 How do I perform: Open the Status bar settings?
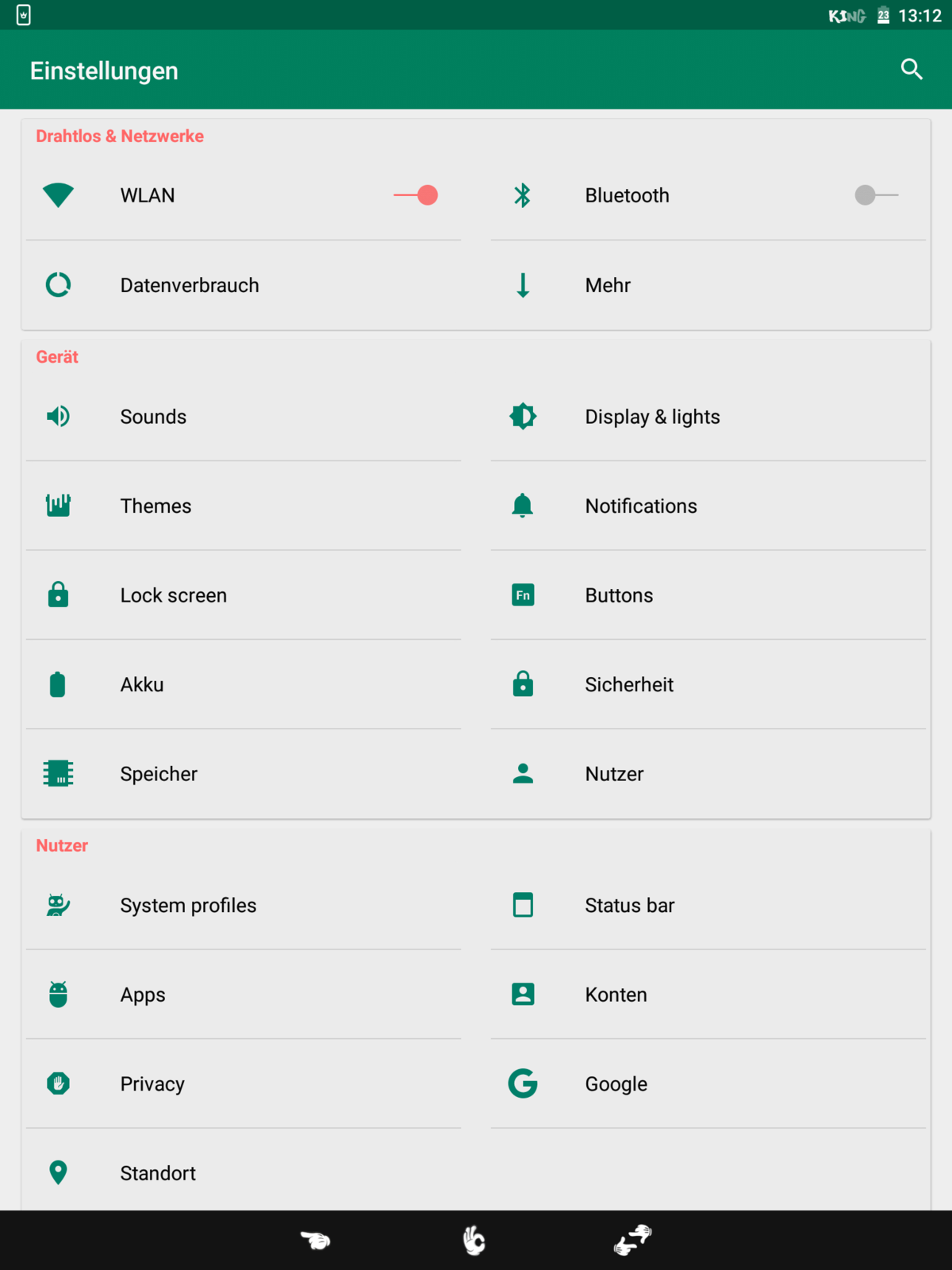[x=629, y=906]
